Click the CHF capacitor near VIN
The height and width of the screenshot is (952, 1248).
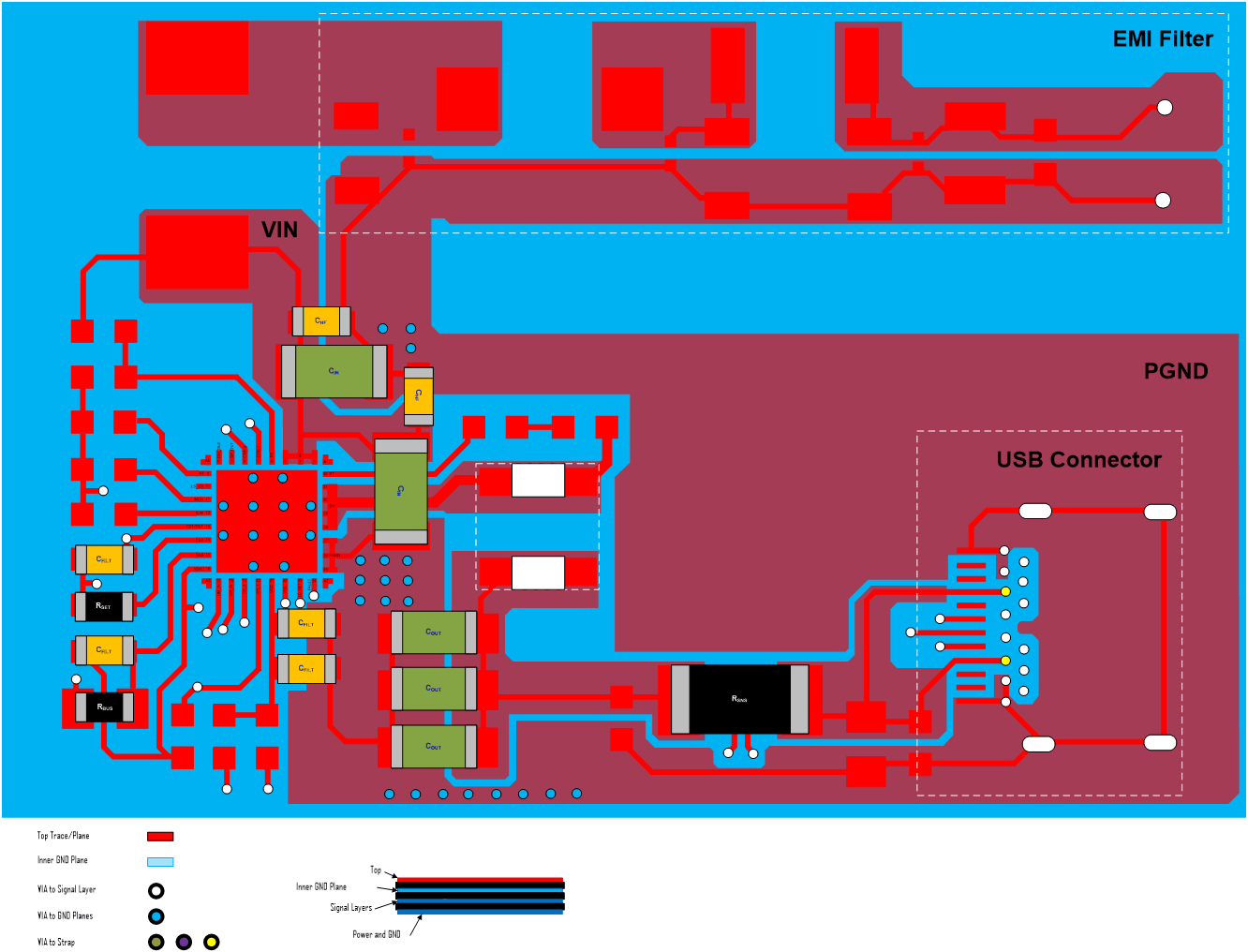coord(319,320)
